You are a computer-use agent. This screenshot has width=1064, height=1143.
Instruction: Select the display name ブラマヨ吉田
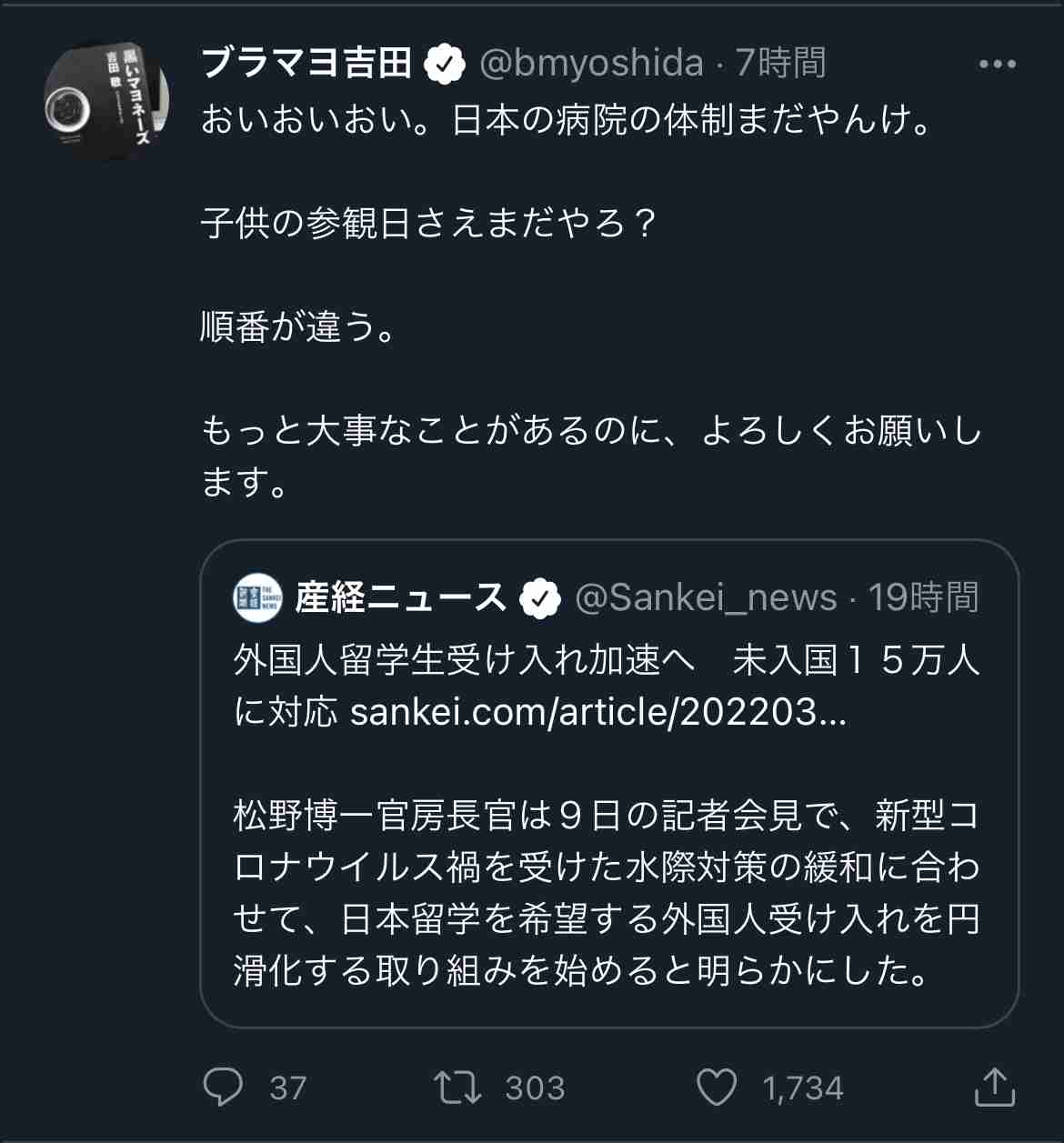click(305, 64)
